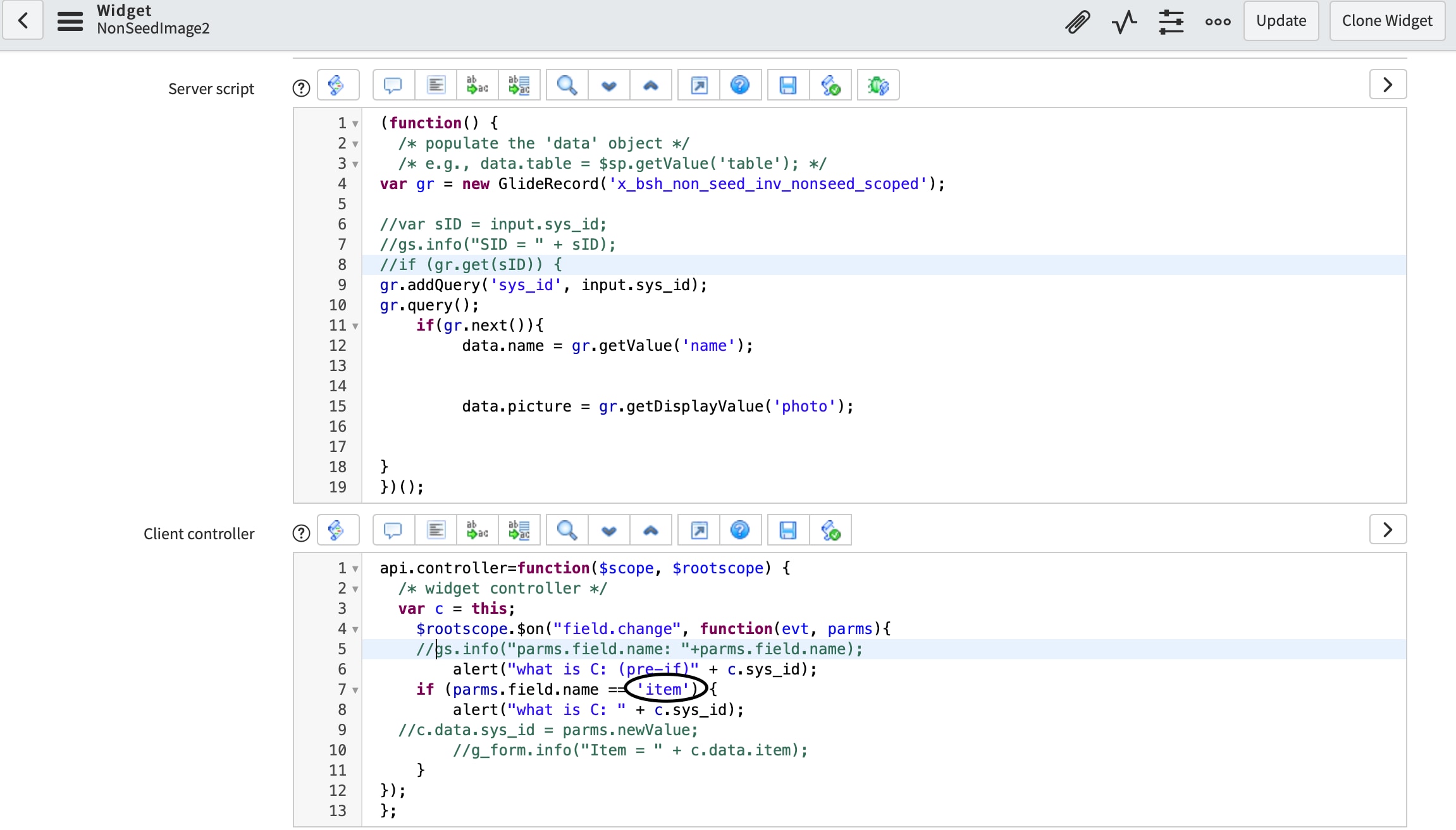Open search in Server script toolbar

coord(567,85)
